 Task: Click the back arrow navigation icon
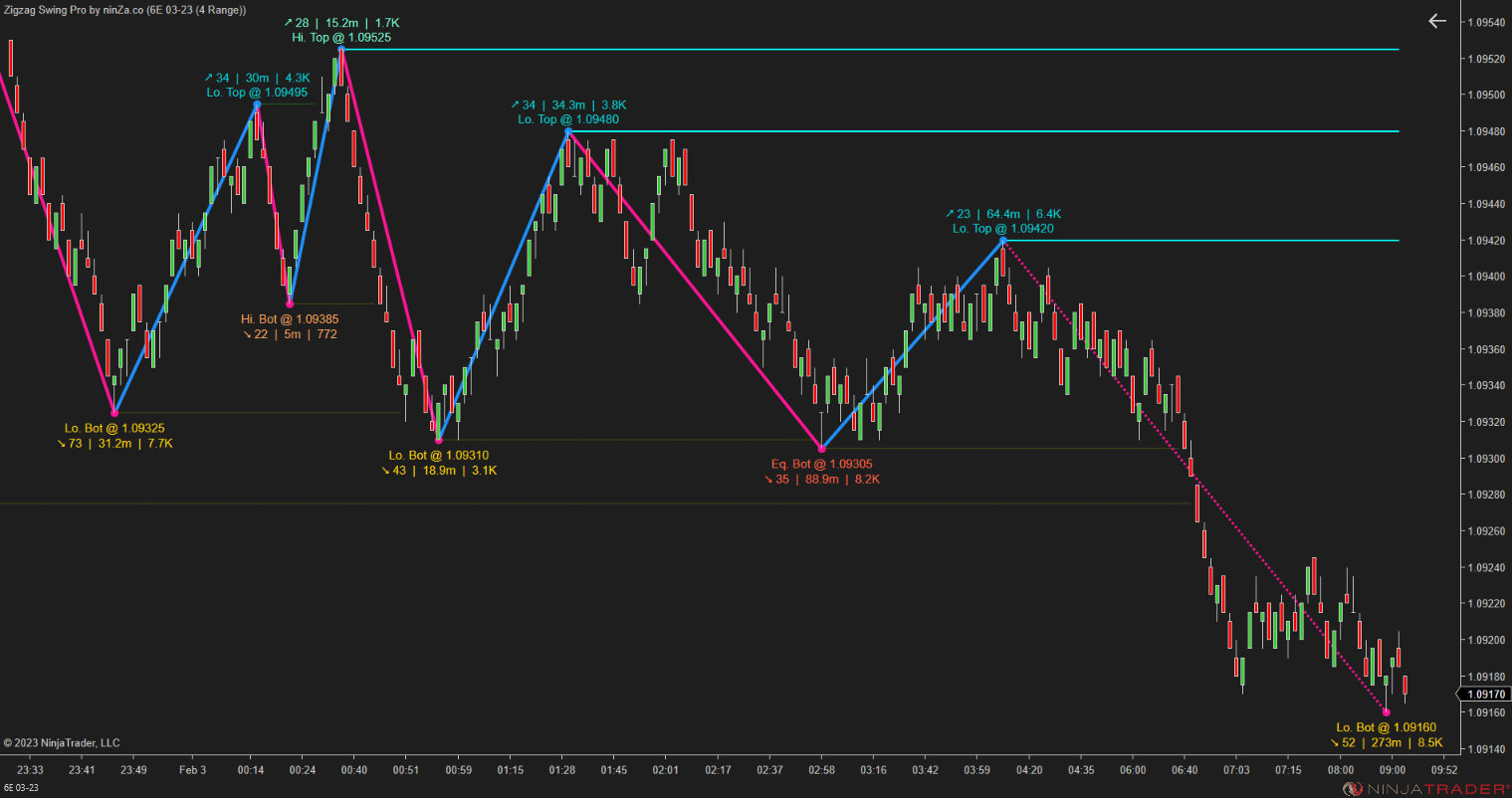pyautogui.click(x=1436, y=21)
